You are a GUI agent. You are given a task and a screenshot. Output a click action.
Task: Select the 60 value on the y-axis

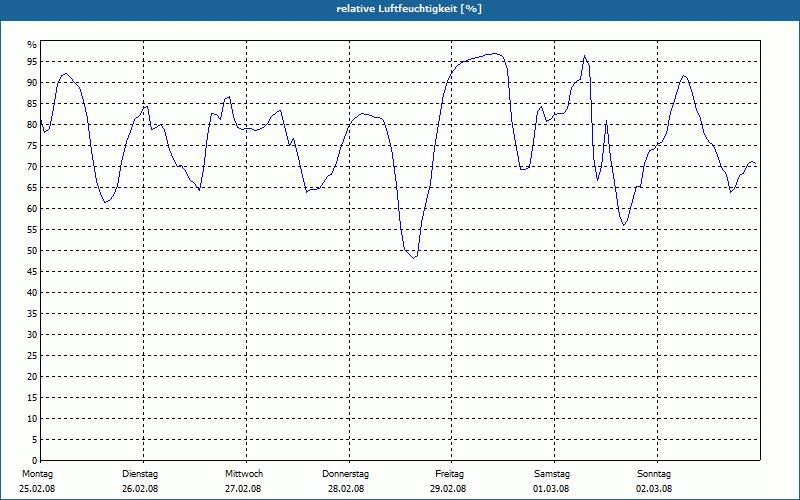click(32, 209)
